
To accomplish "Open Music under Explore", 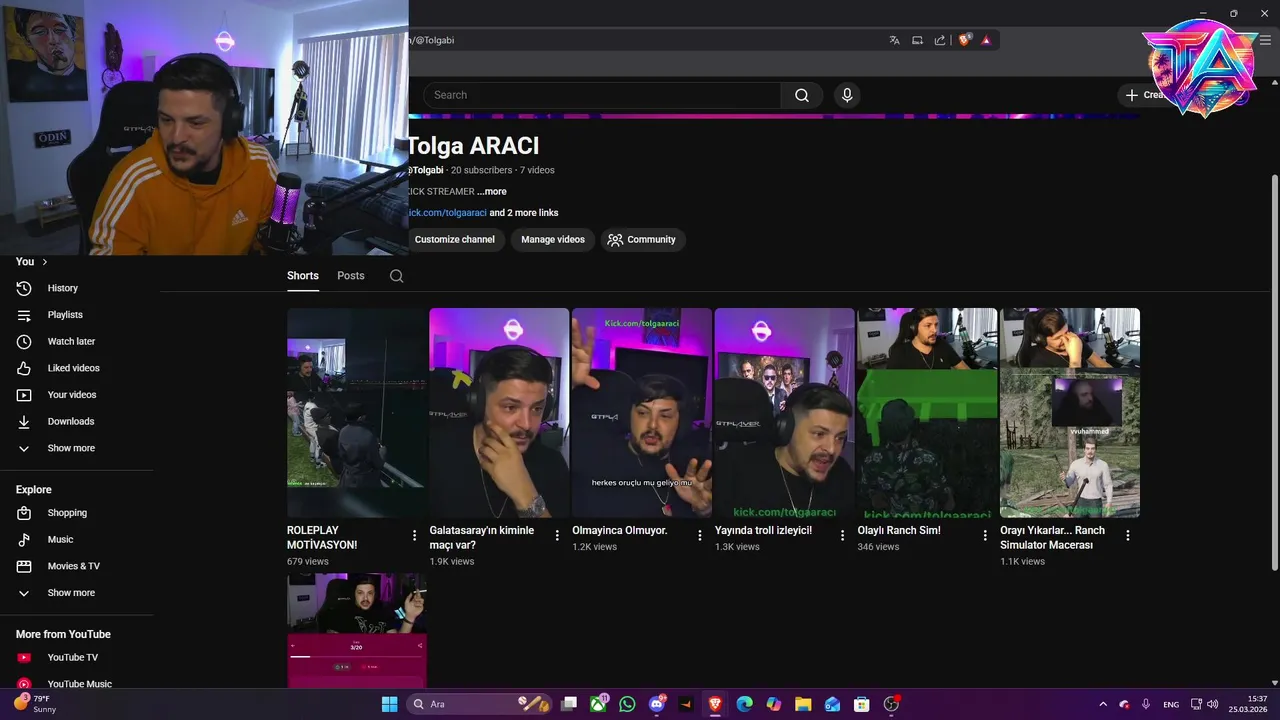I will [x=60, y=540].
